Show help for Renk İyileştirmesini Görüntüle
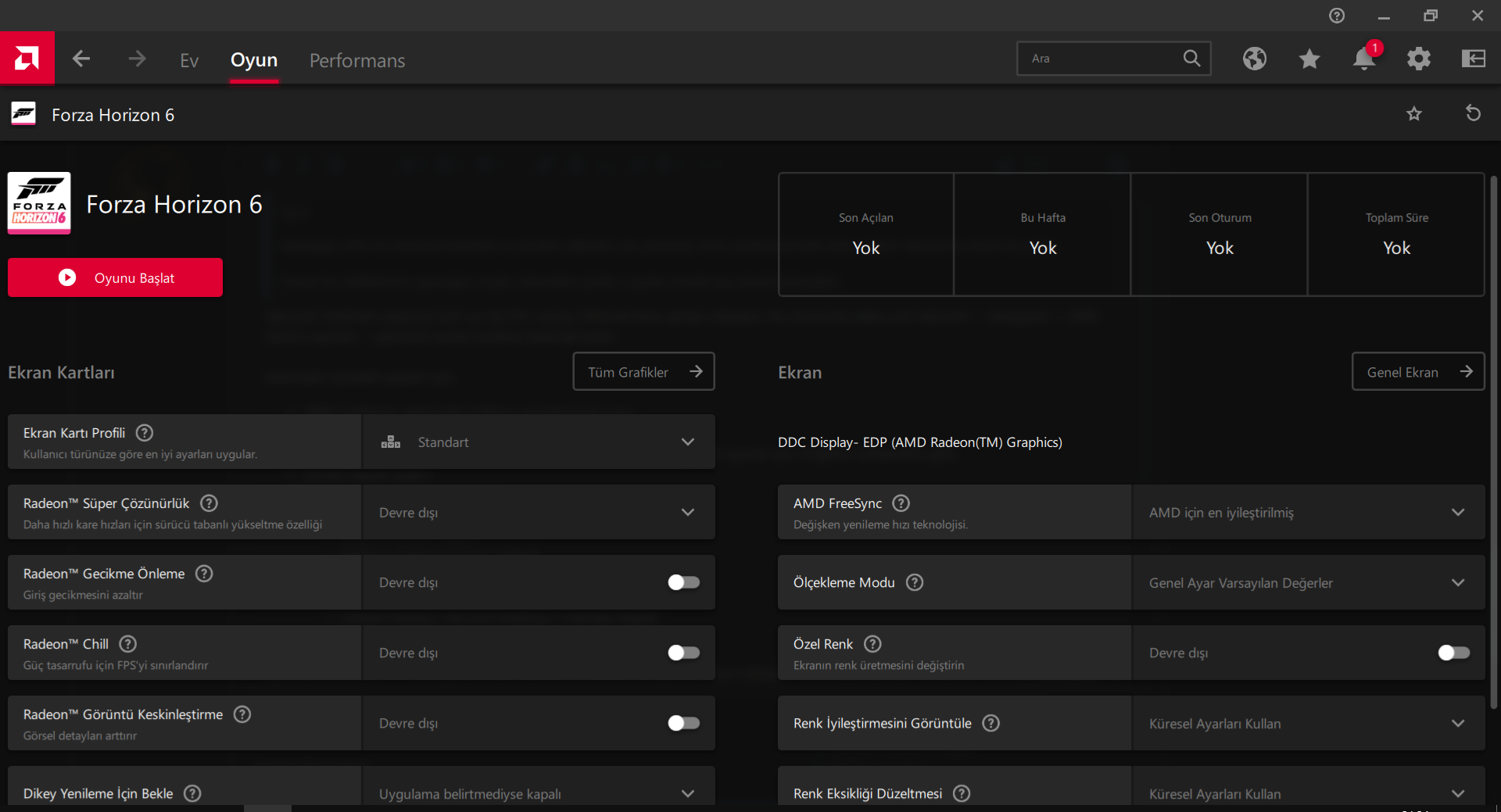Screen dimensions: 1501x812 click(991, 723)
